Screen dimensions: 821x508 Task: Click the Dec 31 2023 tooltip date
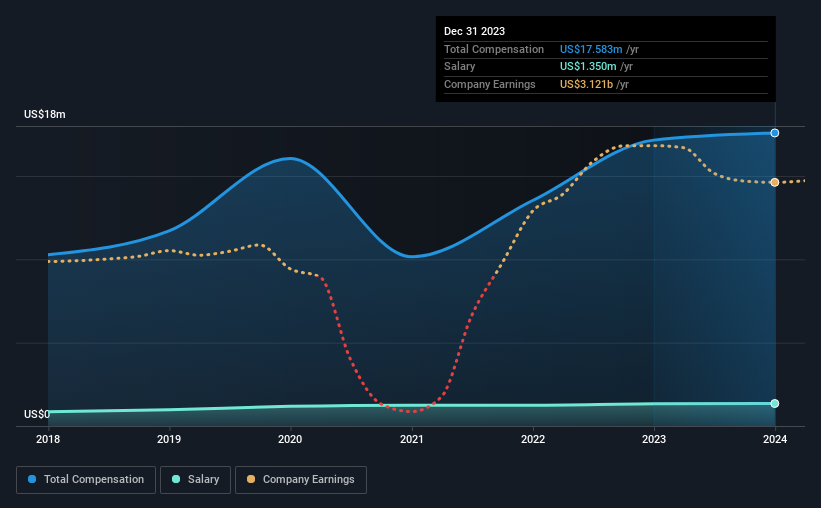(474, 31)
